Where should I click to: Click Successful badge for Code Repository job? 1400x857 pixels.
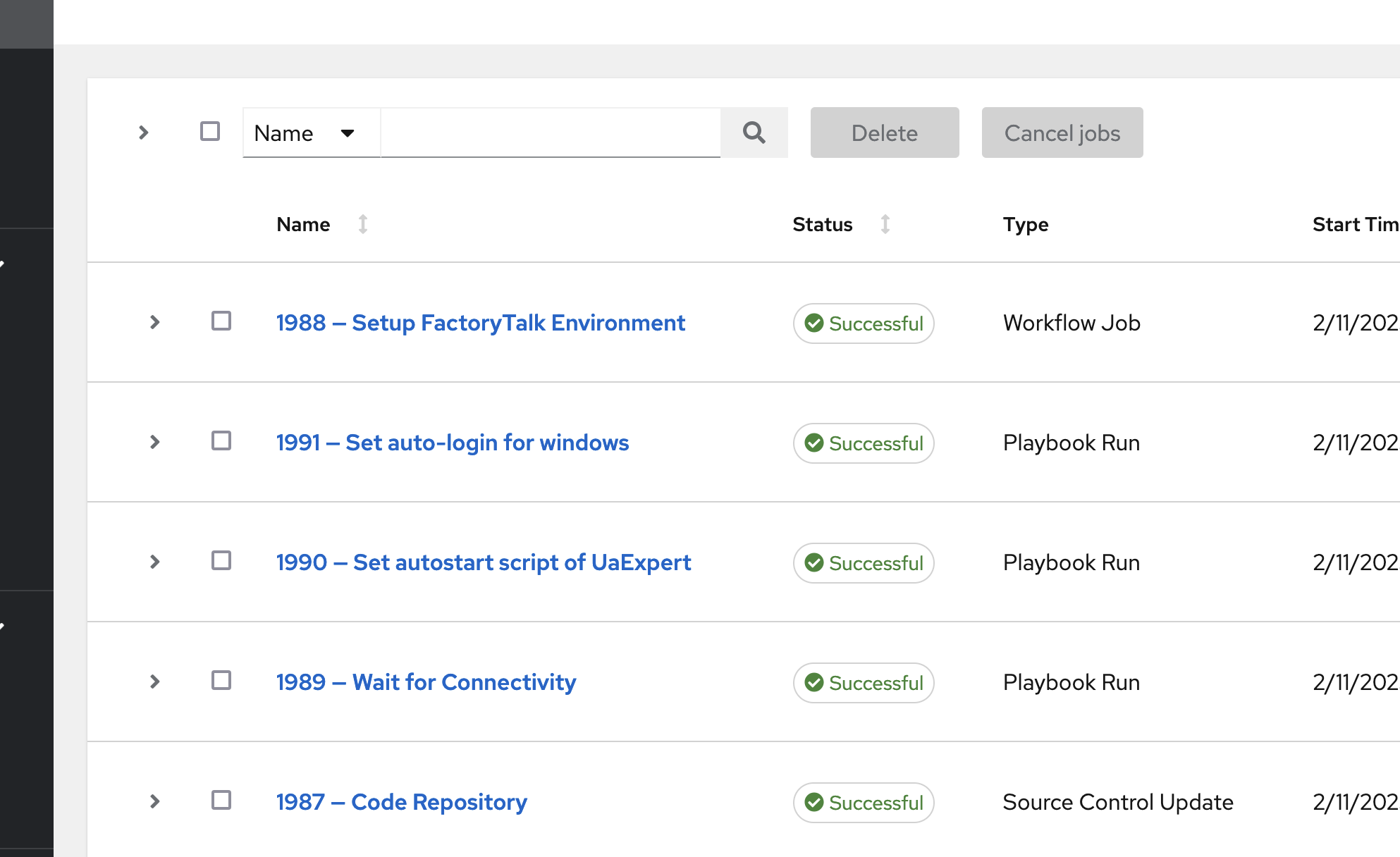pos(864,803)
